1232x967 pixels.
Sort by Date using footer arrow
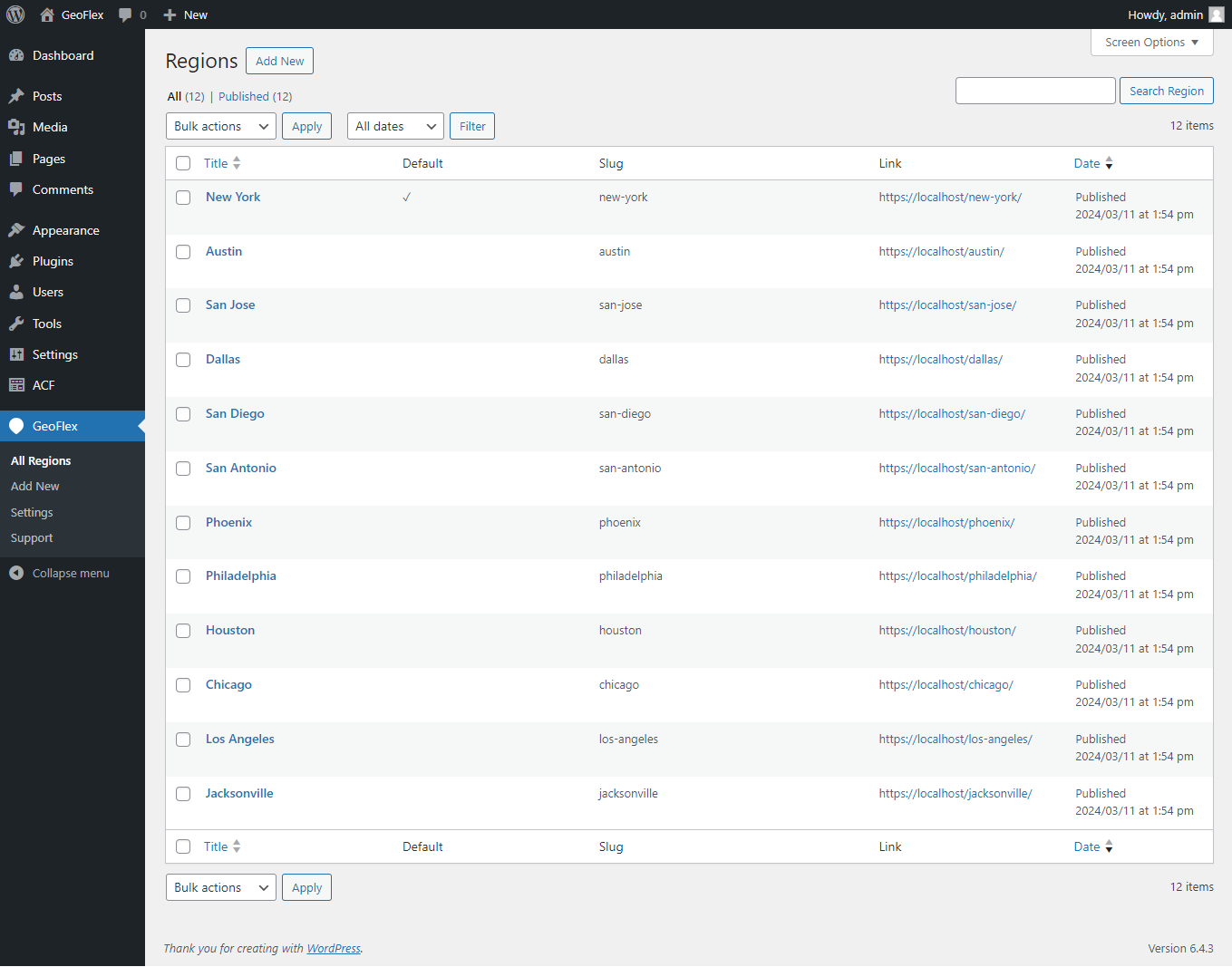pyautogui.click(x=1109, y=847)
